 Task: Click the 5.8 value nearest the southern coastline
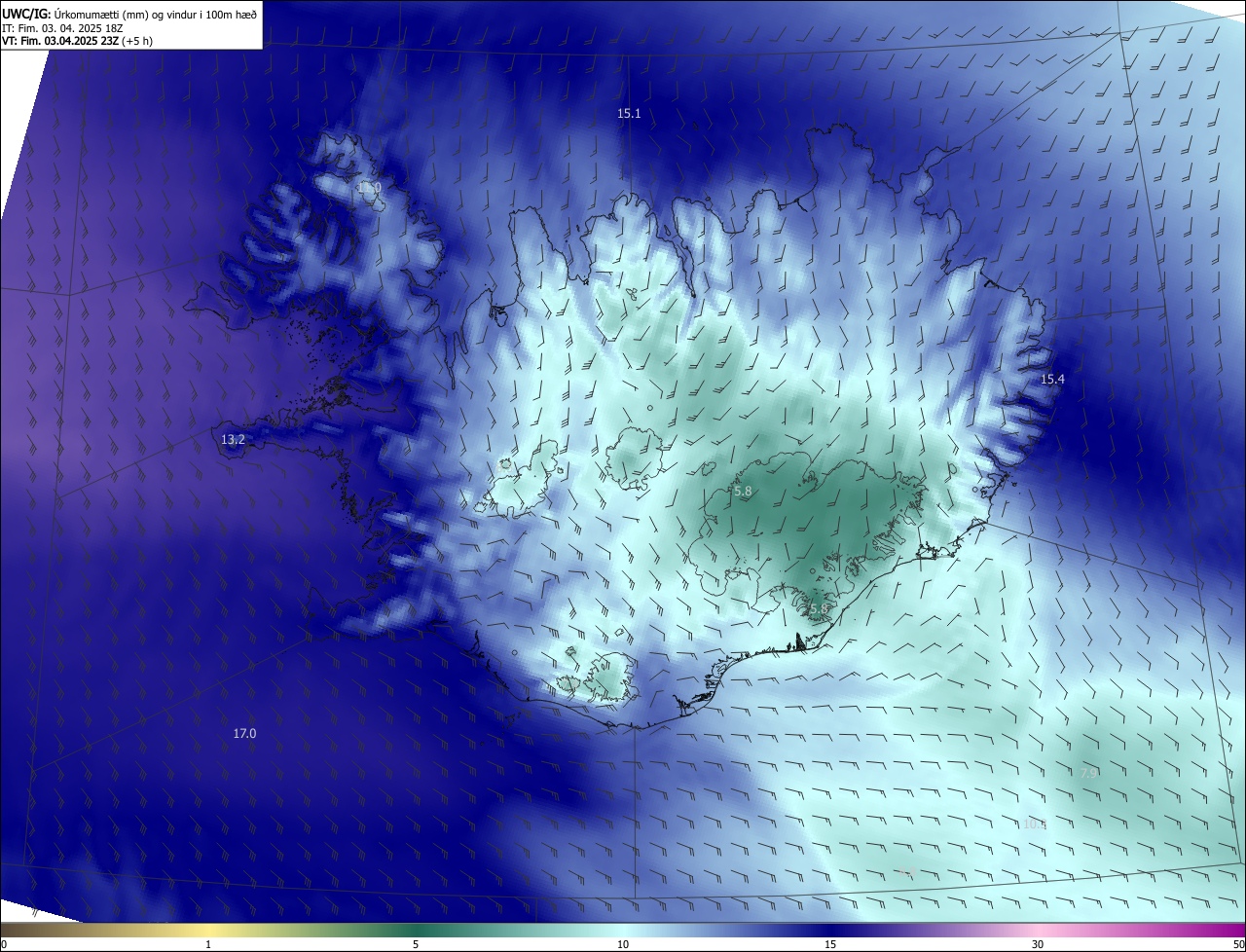pyautogui.click(x=819, y=609)
